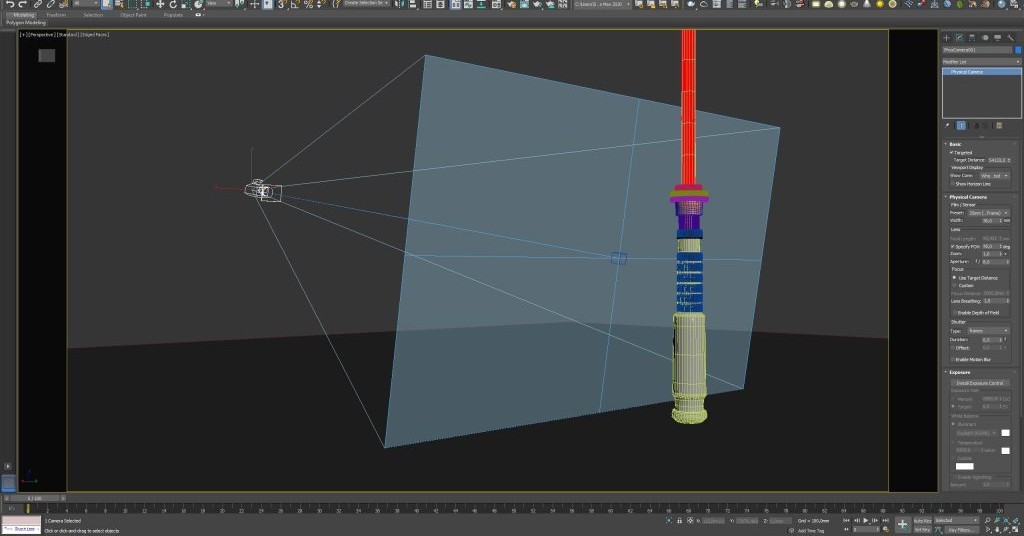Viewport: 1024px width, 536px height.
Task: Click the Configure Modifier Sets icon
Action: pyautogui.click(x=999, y=126)
